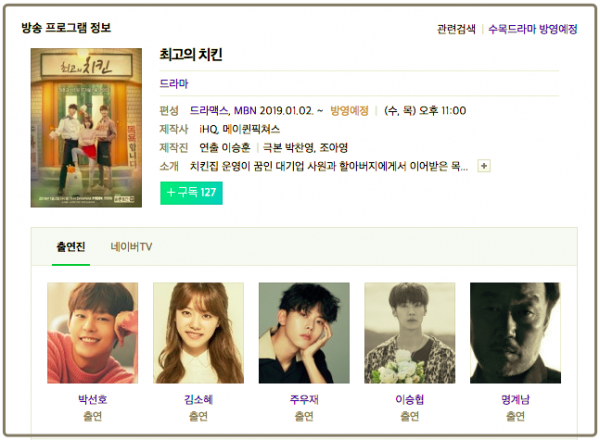Open the 박선호 name link
The height and width of the screenshot is (440, 600).
[x=93, y=400]
